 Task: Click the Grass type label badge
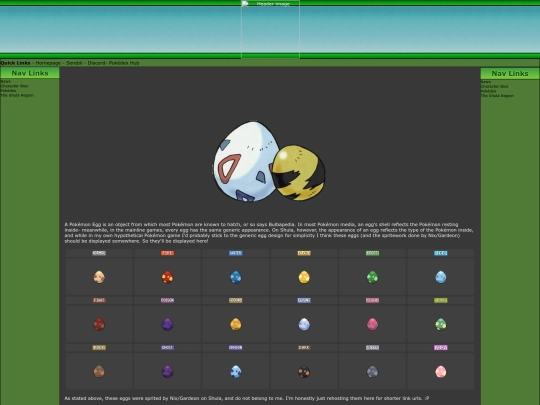click(372, 253)
